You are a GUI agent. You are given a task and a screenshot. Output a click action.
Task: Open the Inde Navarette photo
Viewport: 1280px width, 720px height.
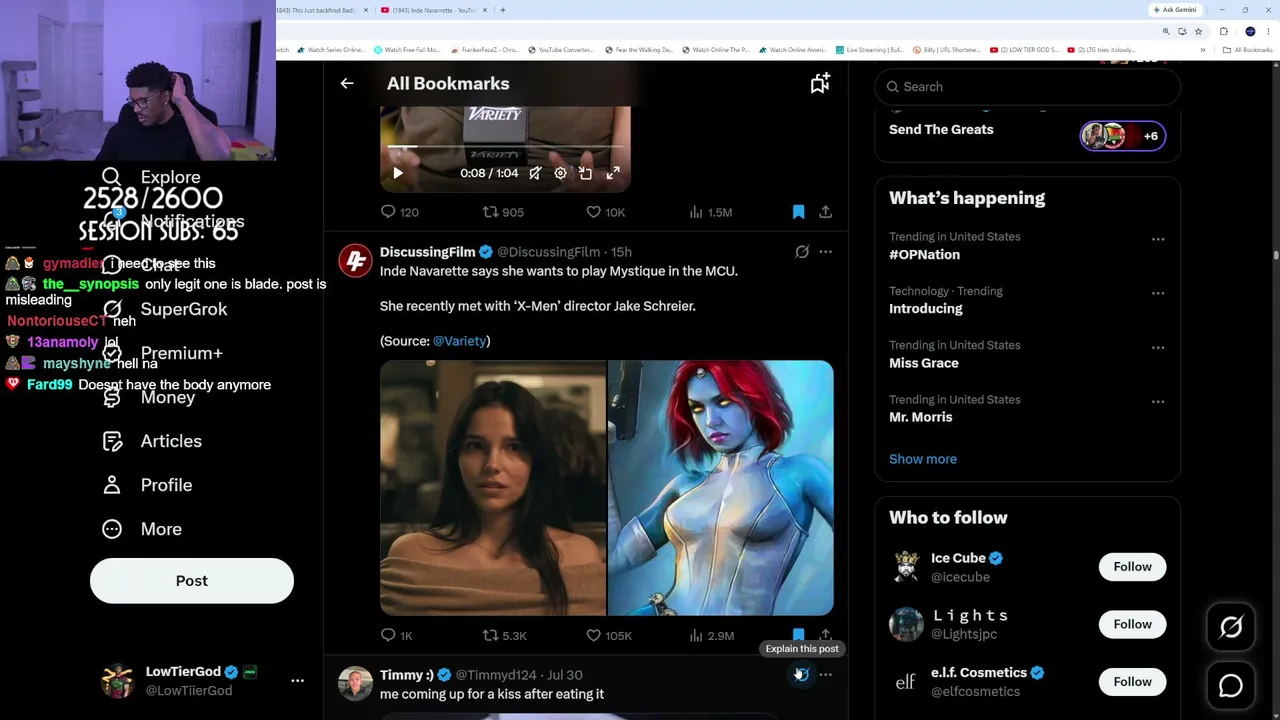pyautogui.click(x=493, y=488)
